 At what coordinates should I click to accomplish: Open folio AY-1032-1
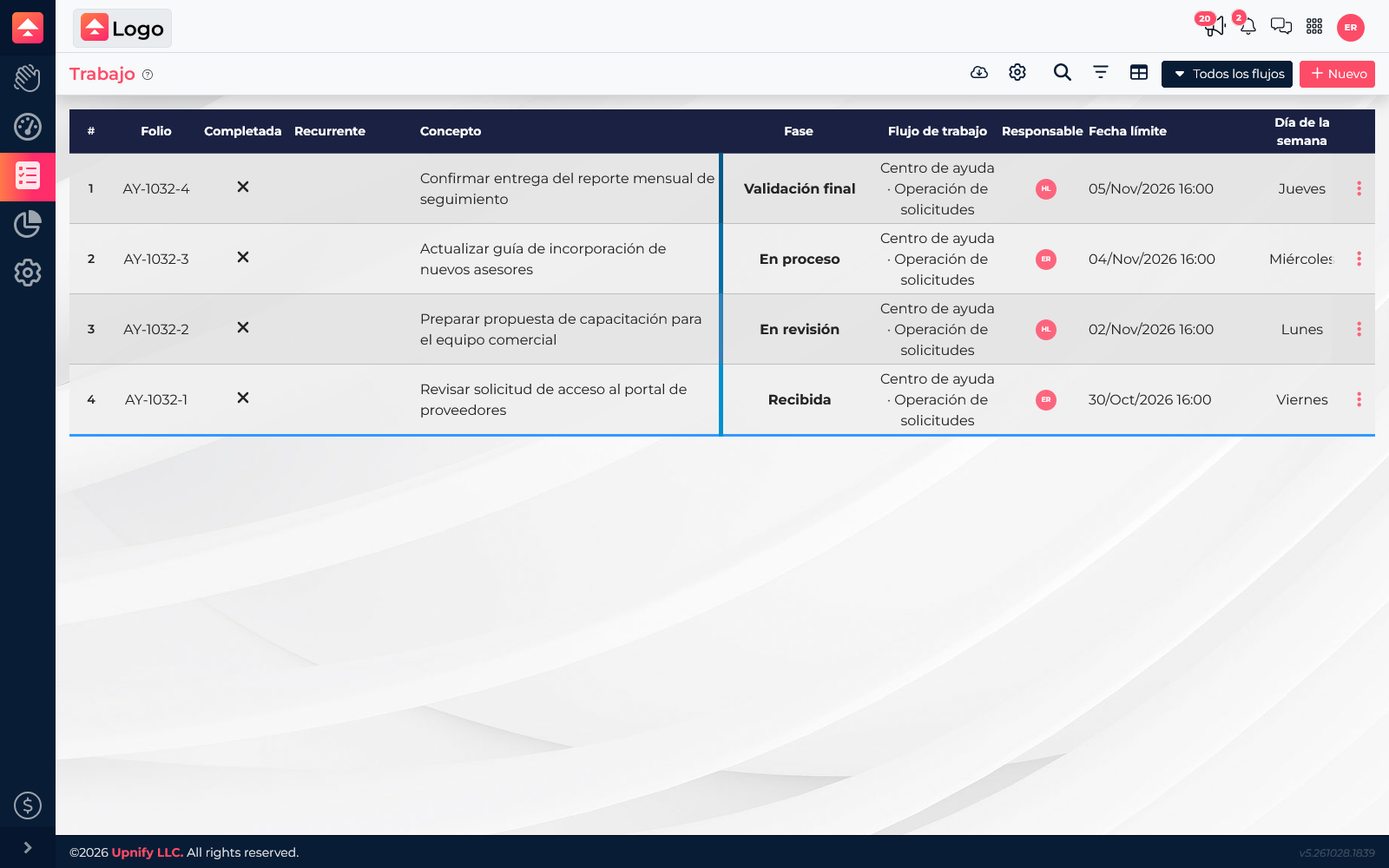156,399
